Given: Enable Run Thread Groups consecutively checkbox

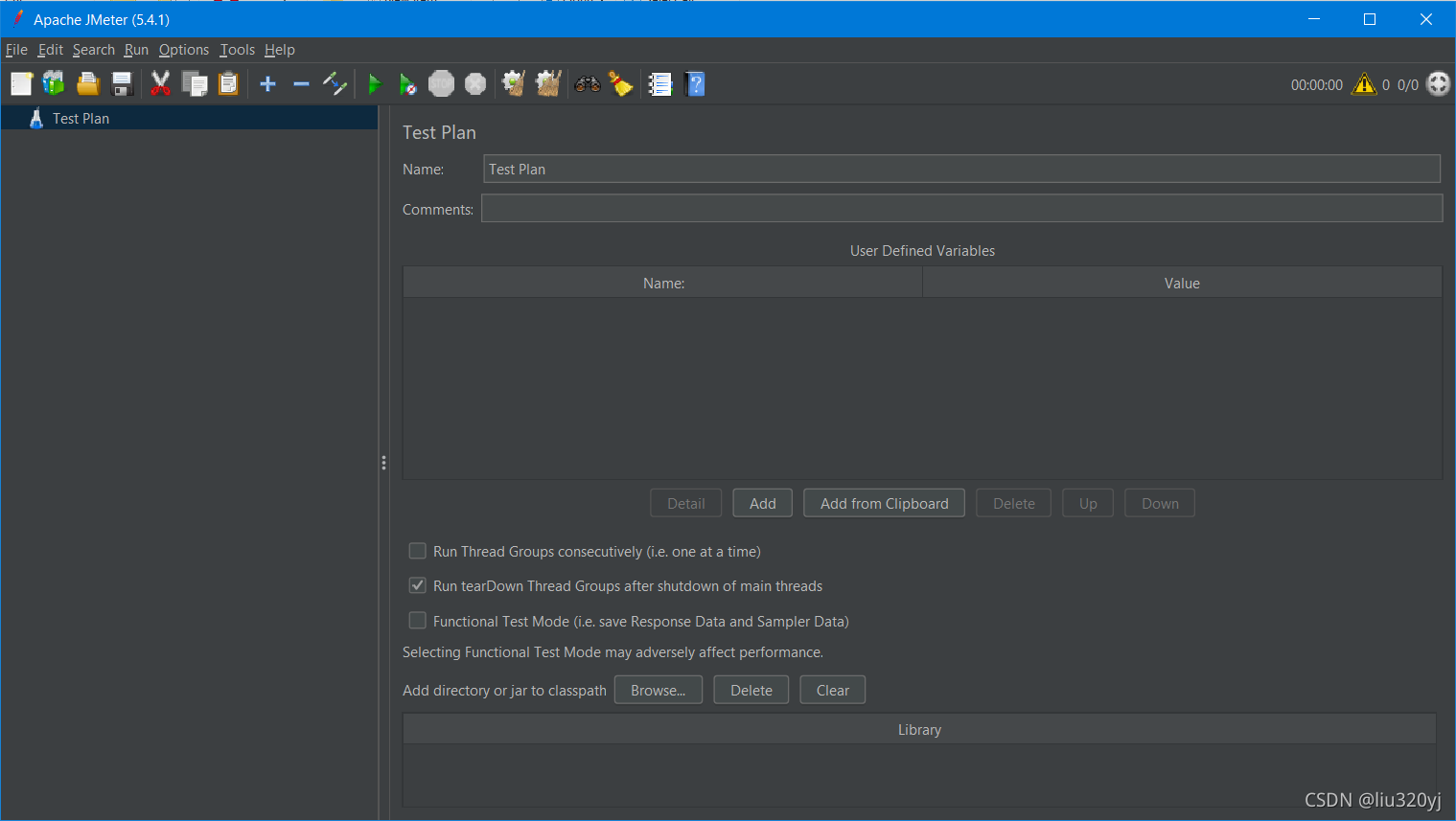Looking at the screenshot, I should (417, 551).
